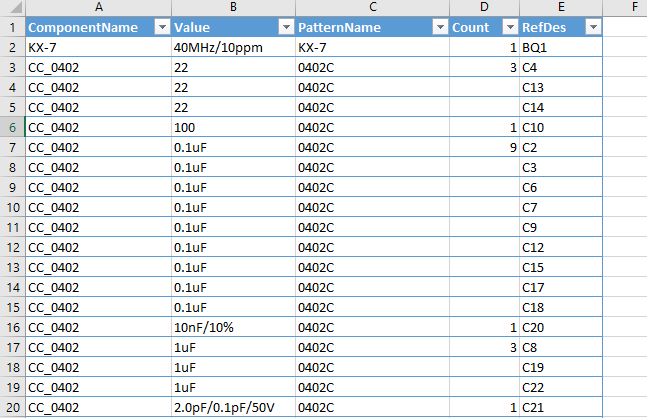Viewport: 647px width, 418px height.
Task: Select the C13 RefDes cell
Action: click(x=561, y=87)
